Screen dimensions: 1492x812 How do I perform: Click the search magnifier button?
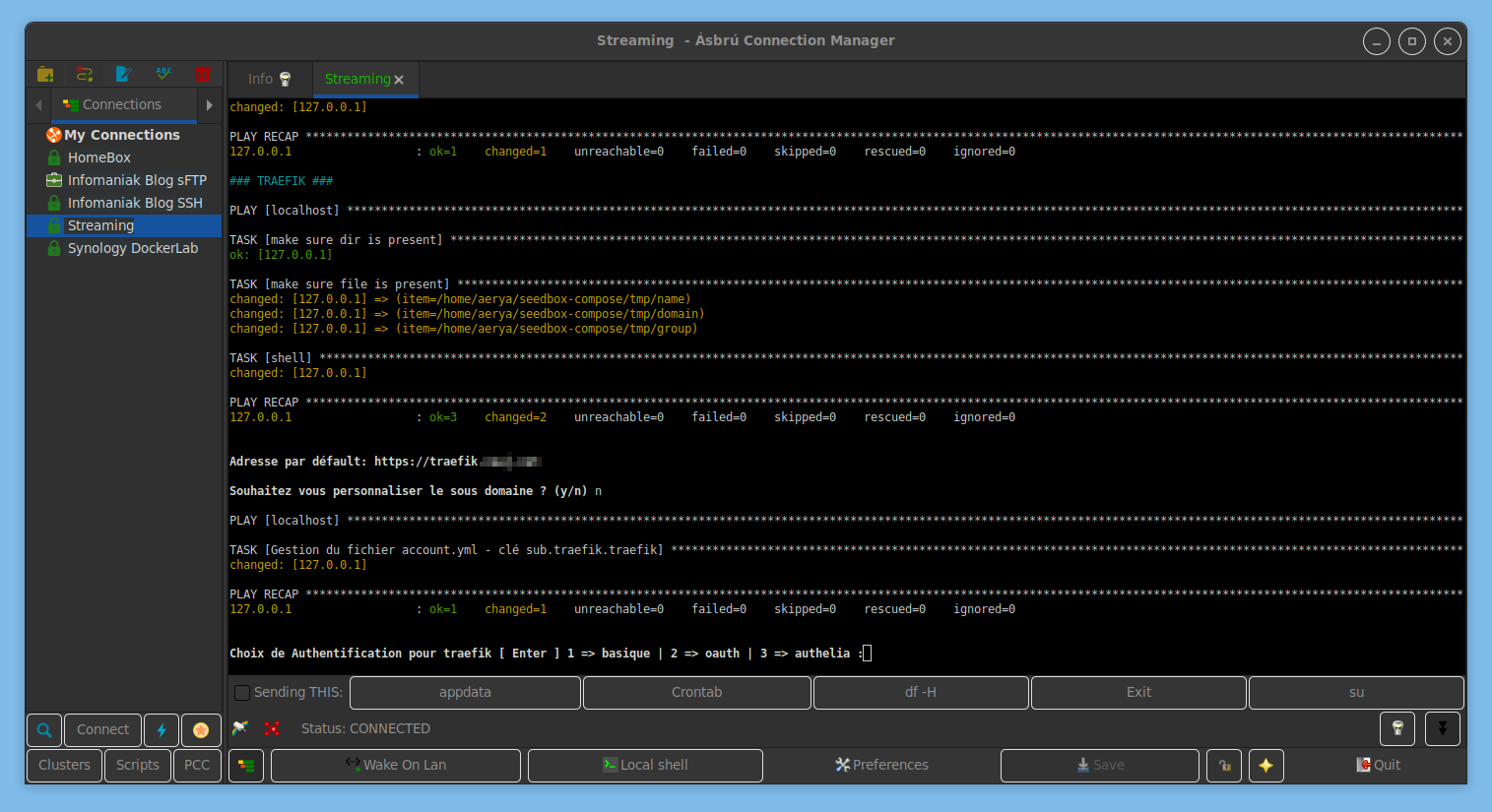pyautogui.click(x=44, y=730)
